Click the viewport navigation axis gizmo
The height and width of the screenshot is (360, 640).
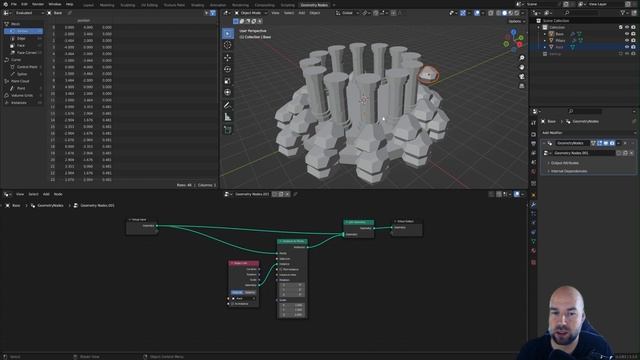[513, 39]
